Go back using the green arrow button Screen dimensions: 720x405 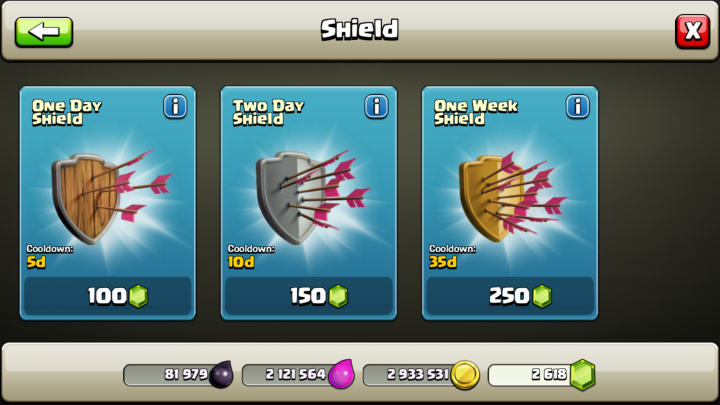44,32
